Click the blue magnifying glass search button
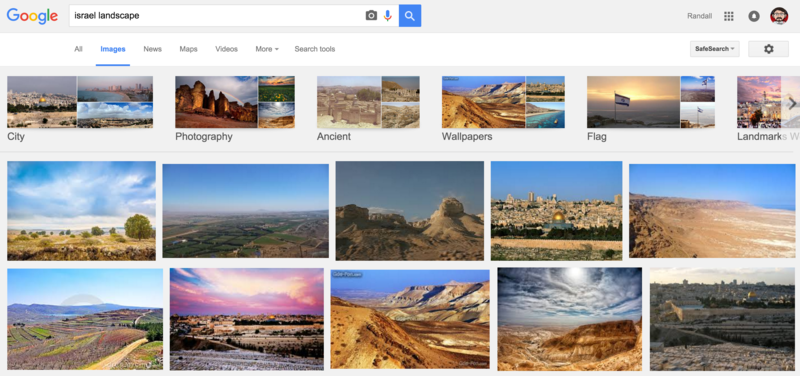Viewport: 800px width, 376px height. pyautogui.click(x=410, y=16)
